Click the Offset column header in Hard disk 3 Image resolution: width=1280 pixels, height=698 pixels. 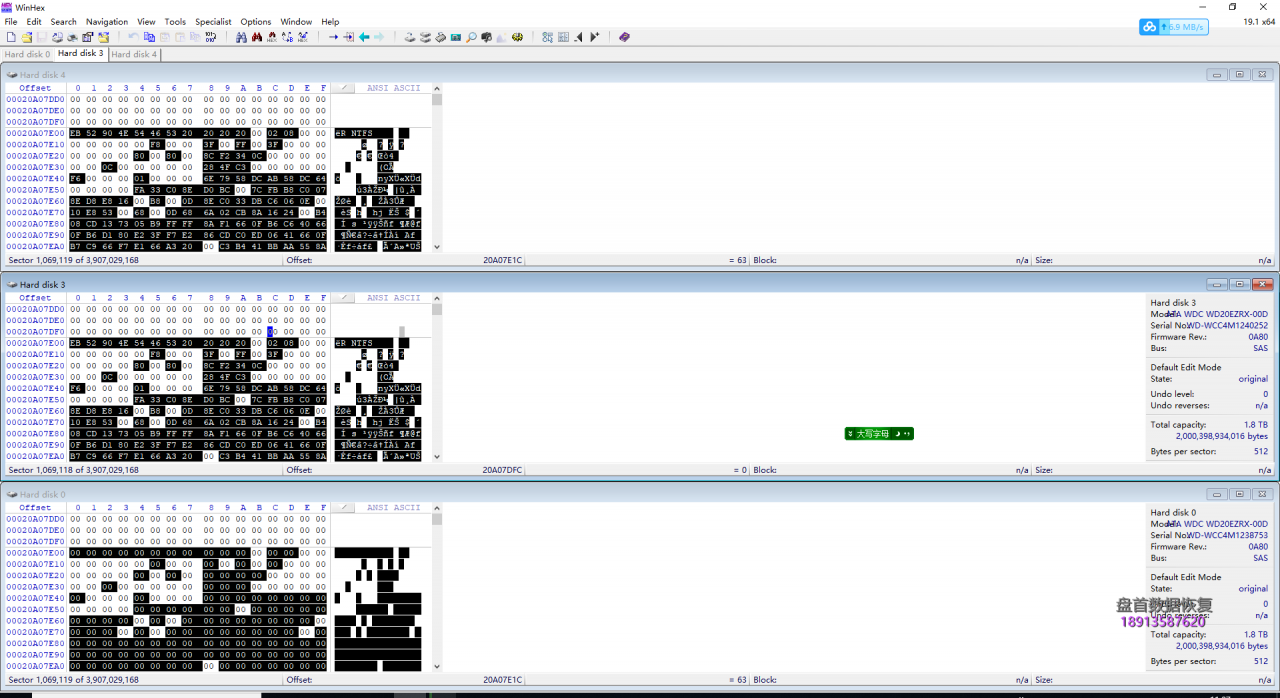(35, 298)
